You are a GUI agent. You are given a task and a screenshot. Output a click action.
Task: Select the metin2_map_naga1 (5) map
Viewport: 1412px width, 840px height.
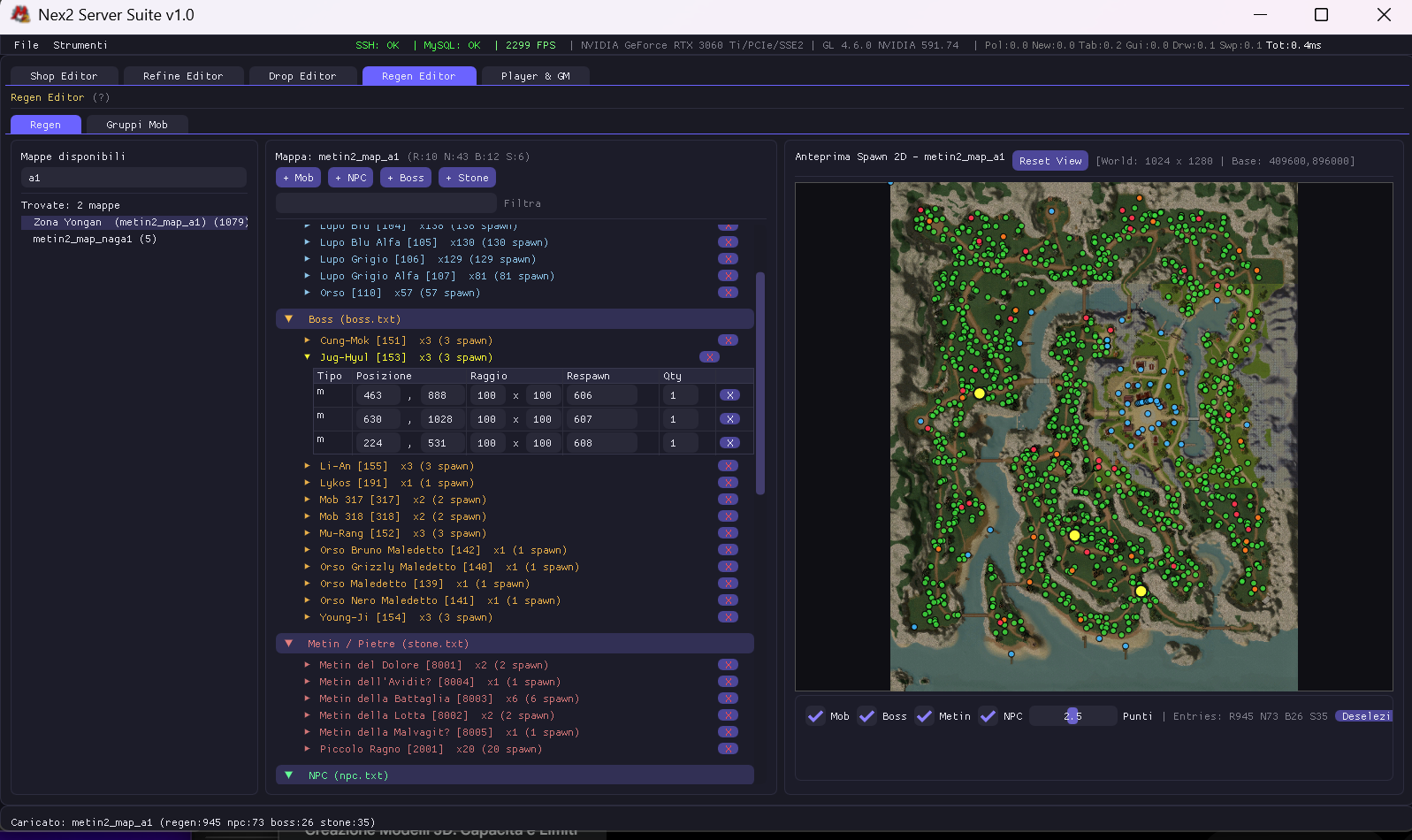point(95,239)
